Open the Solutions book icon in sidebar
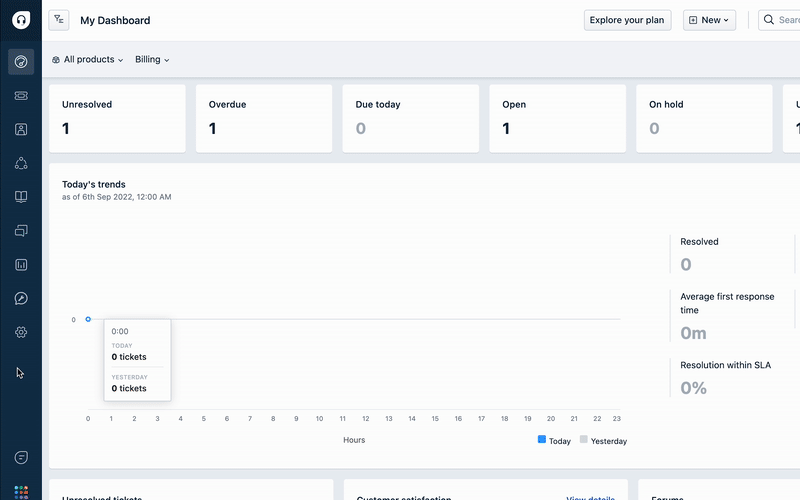The image size is (800, 500). click(x=21, y=197)
